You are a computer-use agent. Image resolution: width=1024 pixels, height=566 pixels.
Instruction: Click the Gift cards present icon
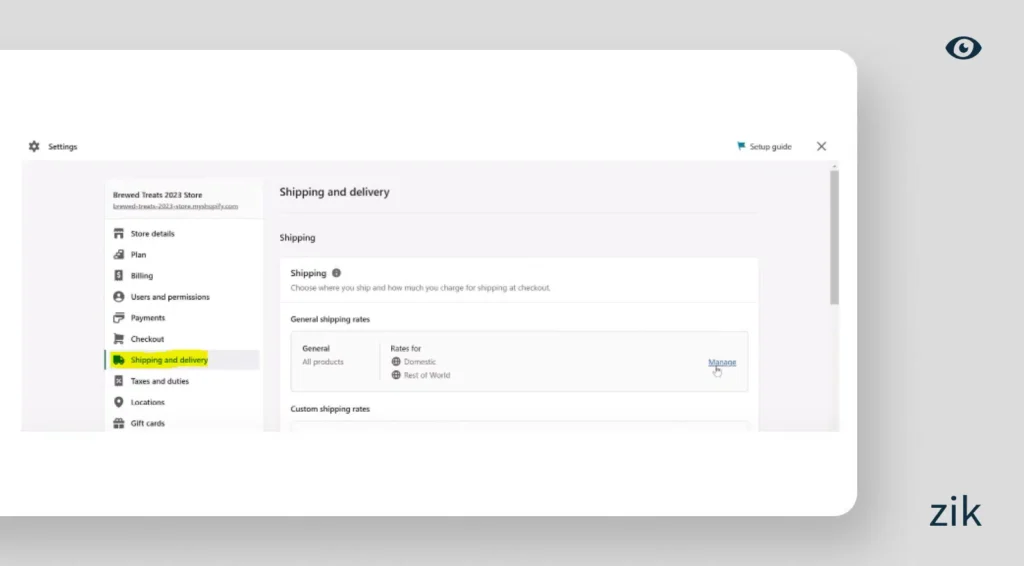(x=119, y=423)
